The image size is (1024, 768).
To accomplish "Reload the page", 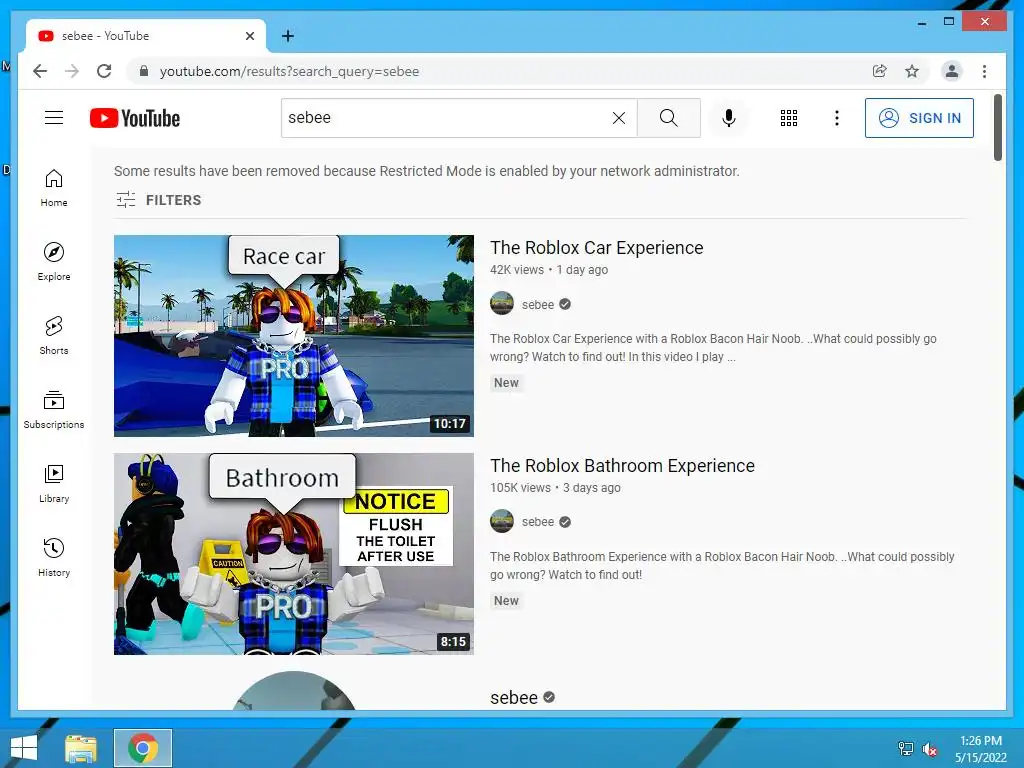I will pos(104,71).
